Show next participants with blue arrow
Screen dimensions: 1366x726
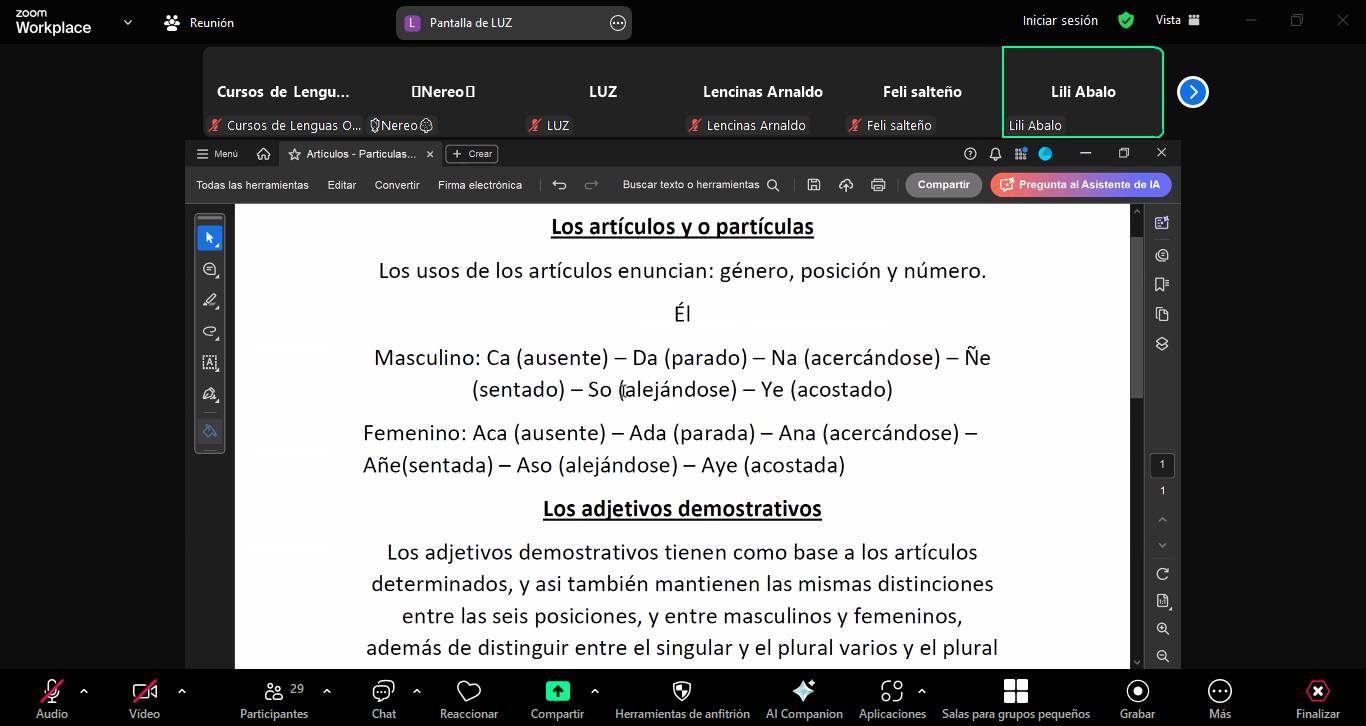[1192, 92]
